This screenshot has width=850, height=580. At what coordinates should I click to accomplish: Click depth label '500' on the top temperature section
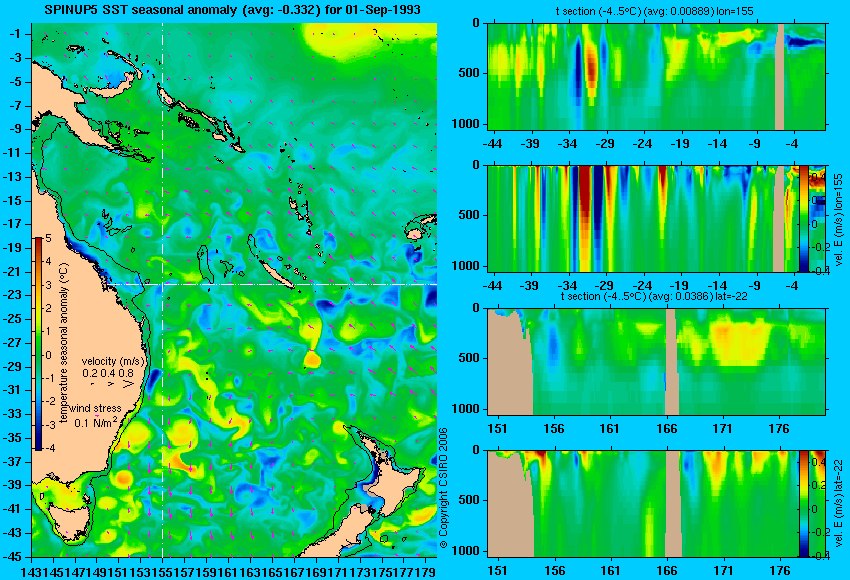(469, 73)
